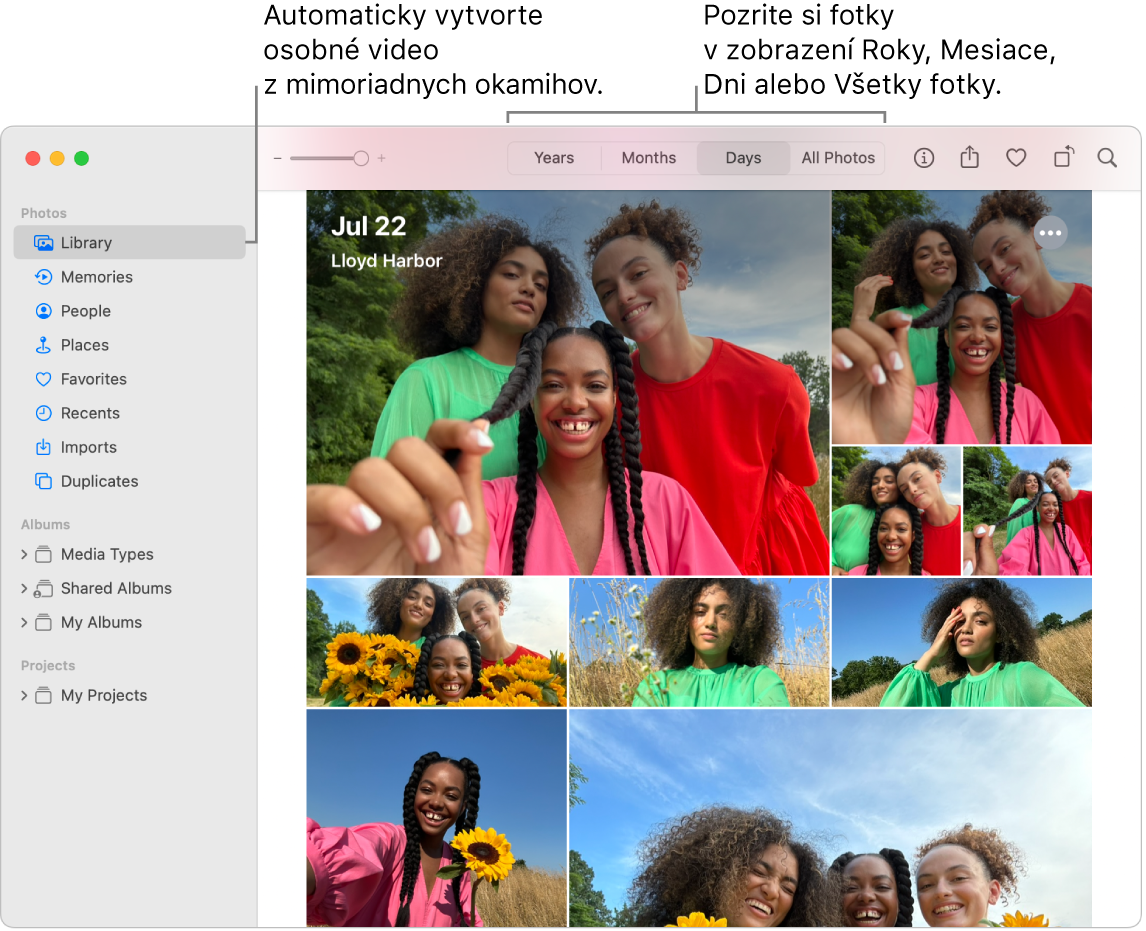Switch to the Months view
1146x931 pixels.
tap(648, 158)
